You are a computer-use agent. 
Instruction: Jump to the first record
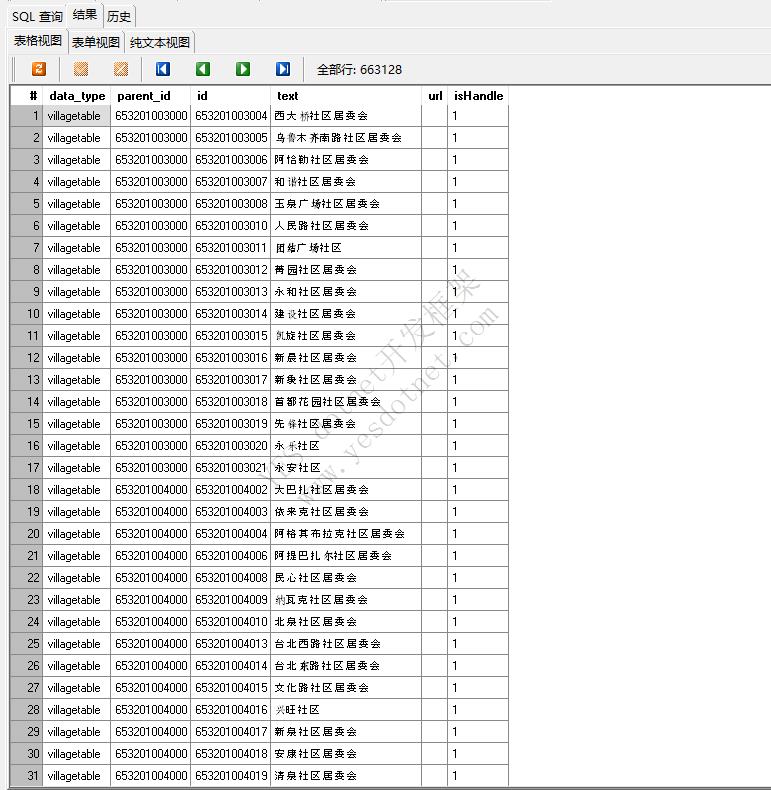pyautogui.click(x=163, y=69)
